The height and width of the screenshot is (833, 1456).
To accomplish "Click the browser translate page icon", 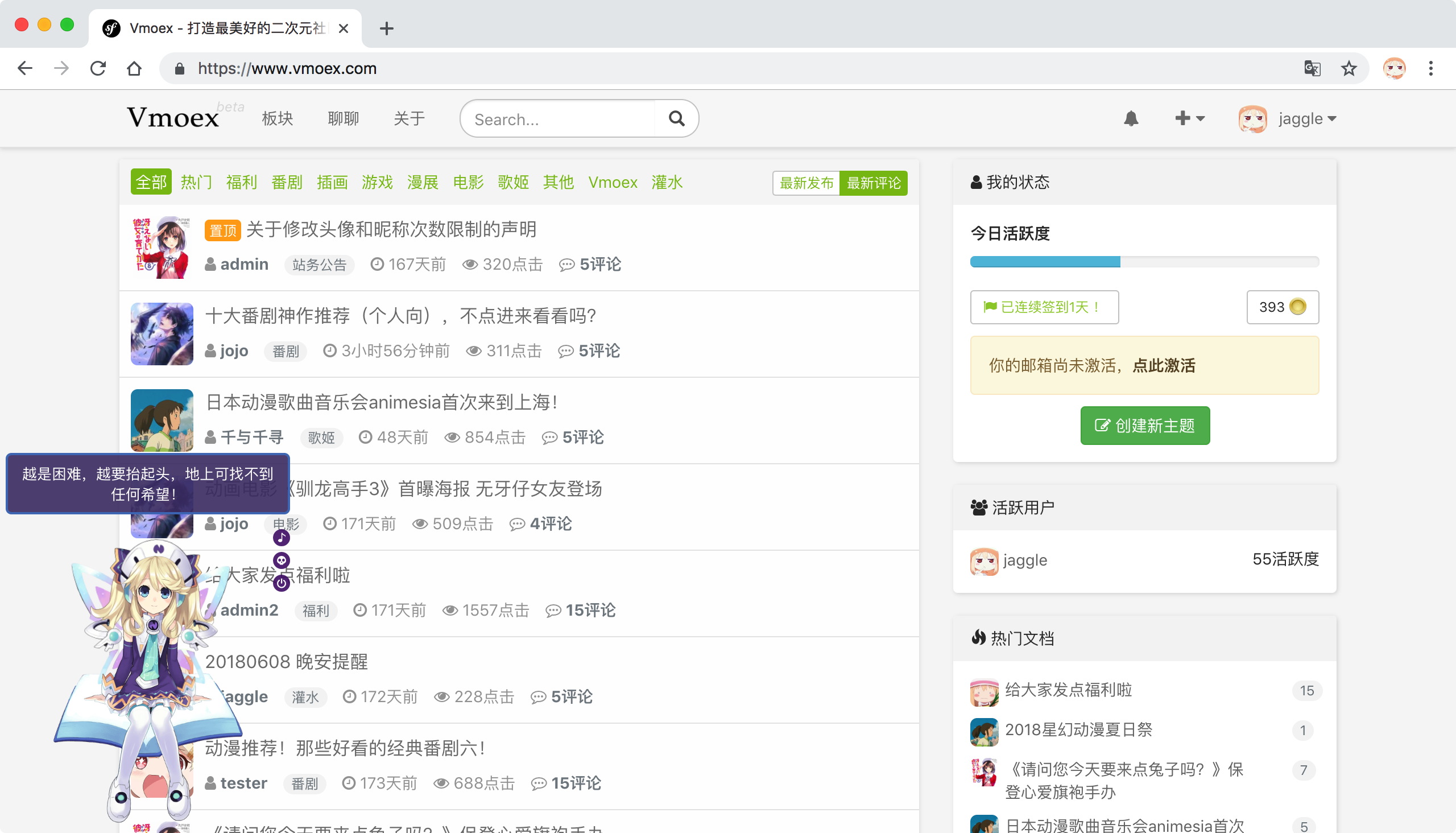I will 1312,68.
